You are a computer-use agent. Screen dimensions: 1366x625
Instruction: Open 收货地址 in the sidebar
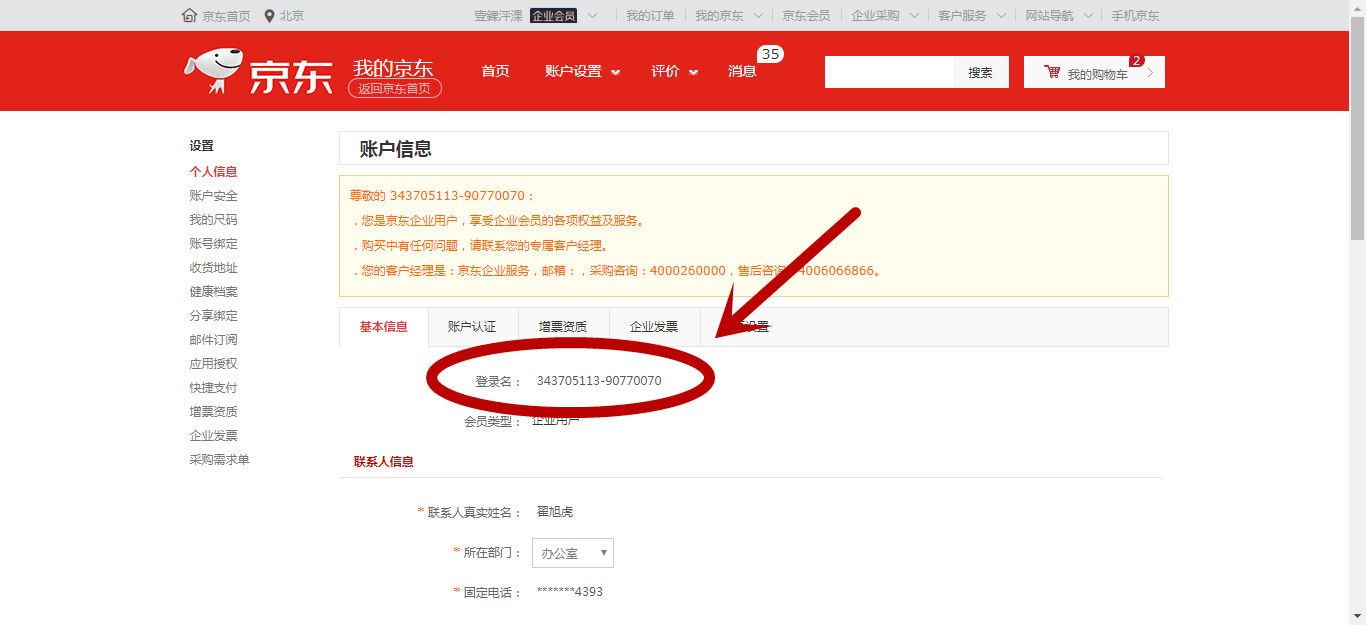pyautogui.click(x=213, y=268)
